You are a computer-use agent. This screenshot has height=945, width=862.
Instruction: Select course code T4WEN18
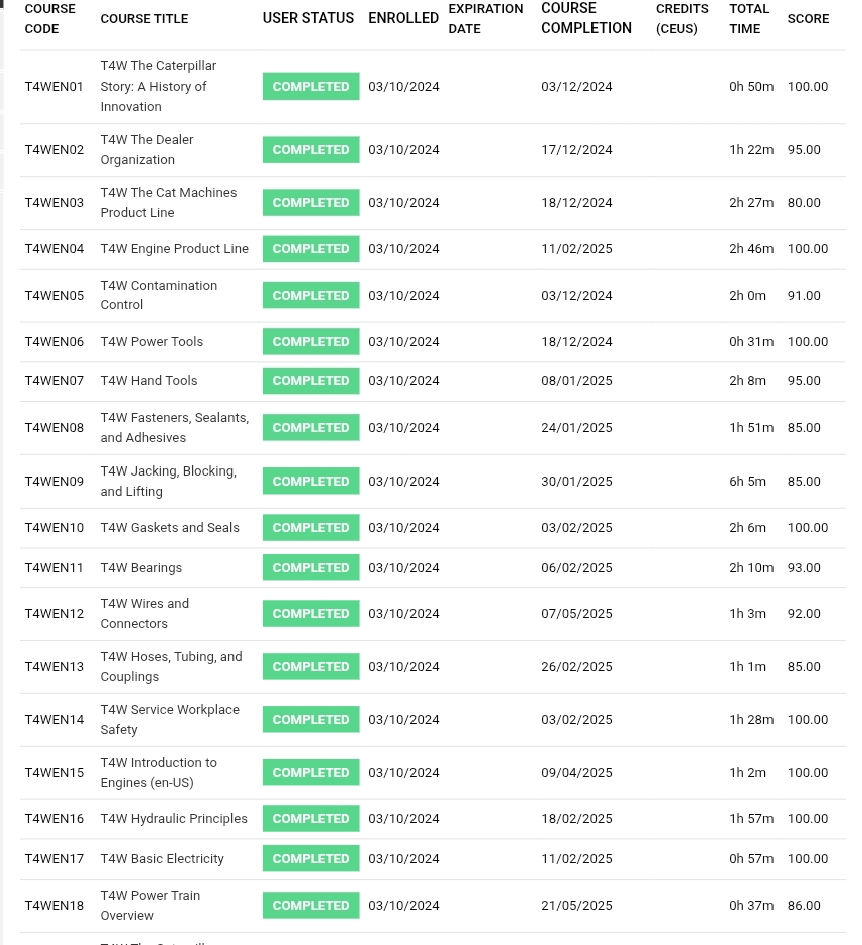[54, 905]
